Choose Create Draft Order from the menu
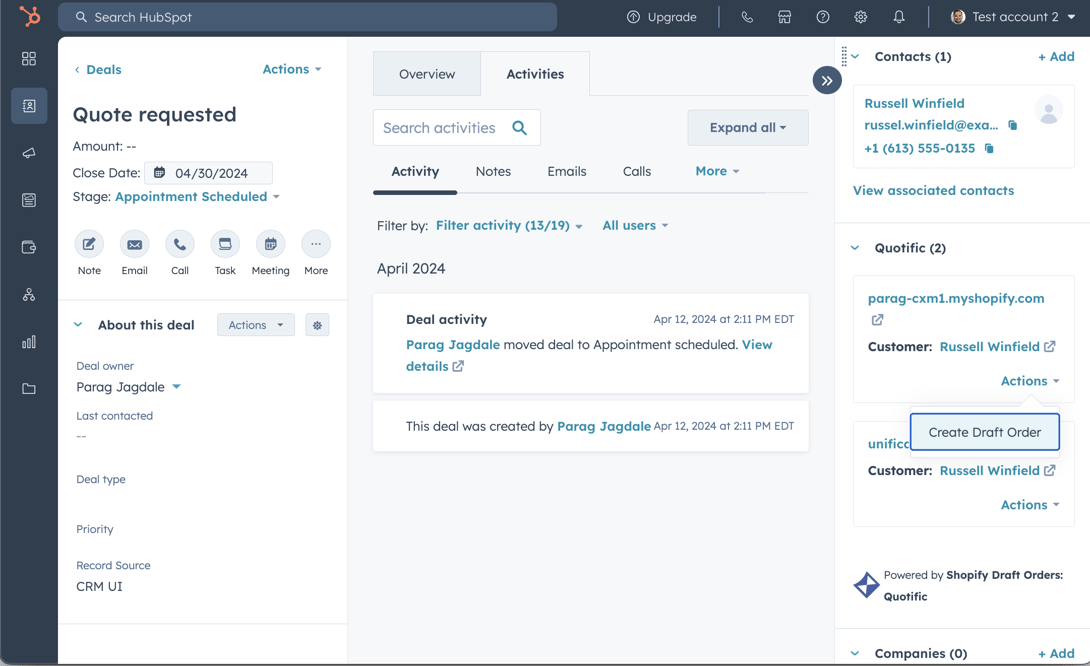Image resolution: width=1090 pixels, height=666 pixels. point(984,431)
